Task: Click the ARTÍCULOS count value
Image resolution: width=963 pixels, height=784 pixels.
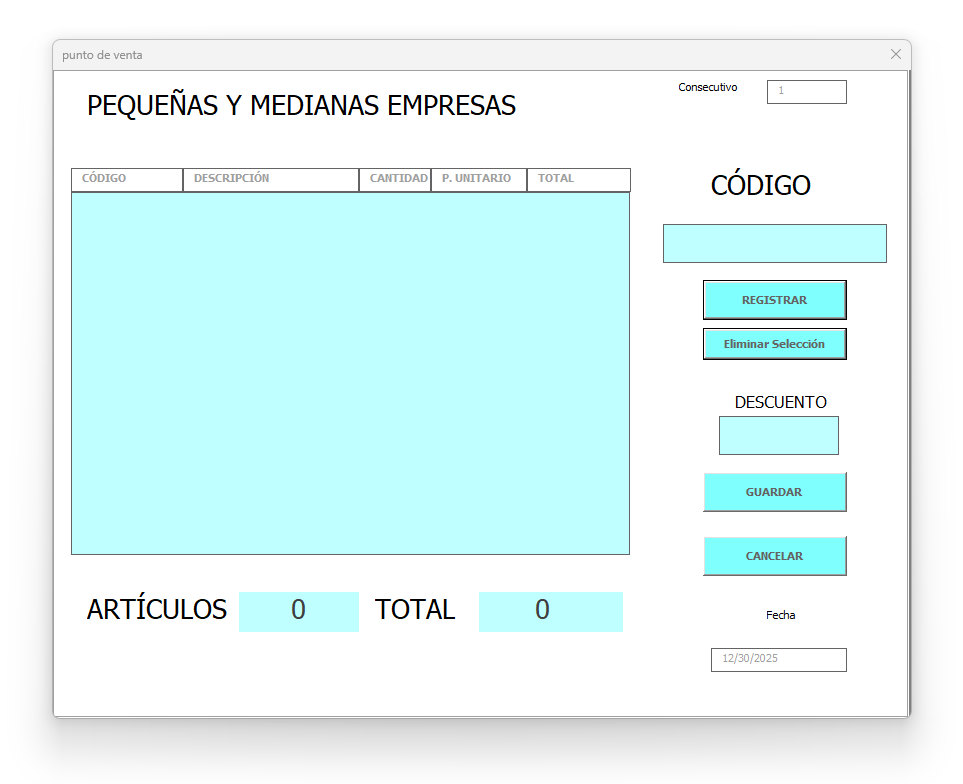Action: 298,611
